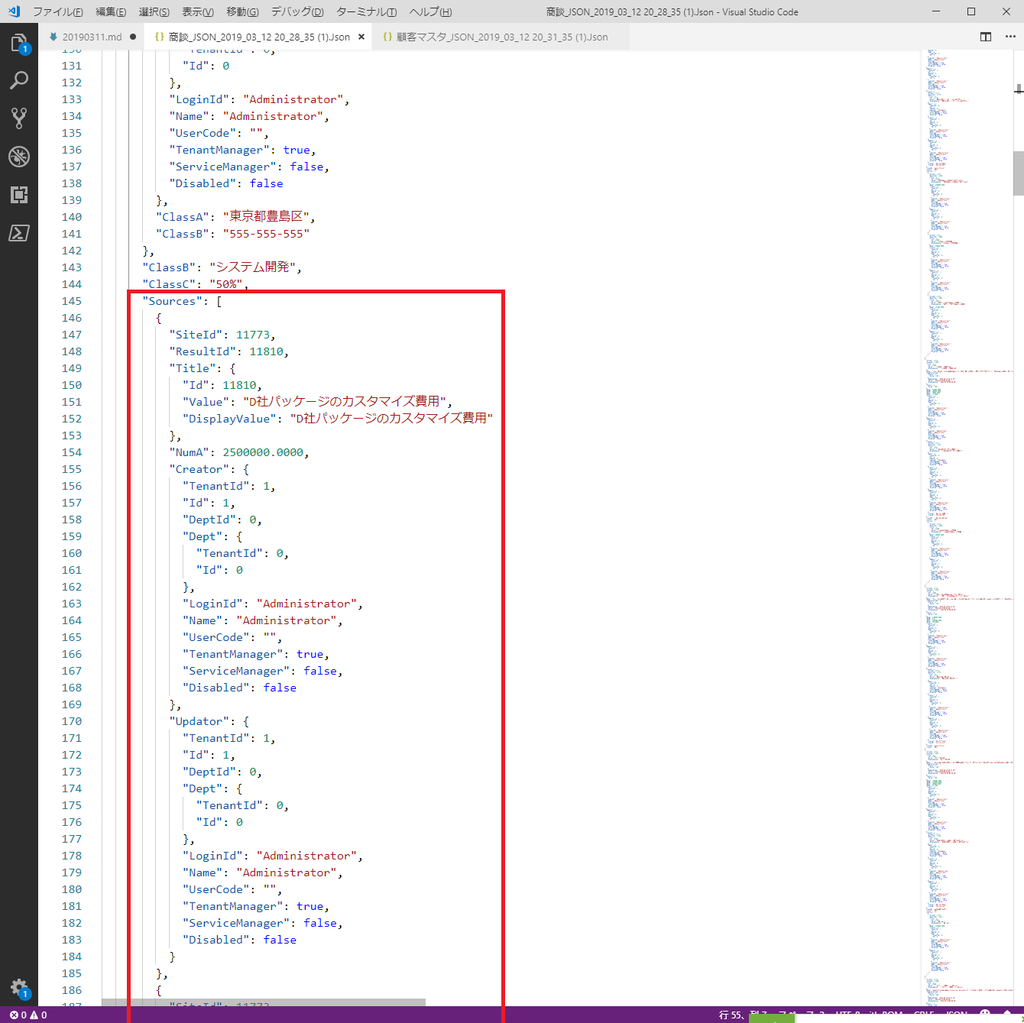Screen dimensions: 1024x1023
Task: Click the horizontal scrollbar at the editor bottom
Action: [x=264, y=1001]
